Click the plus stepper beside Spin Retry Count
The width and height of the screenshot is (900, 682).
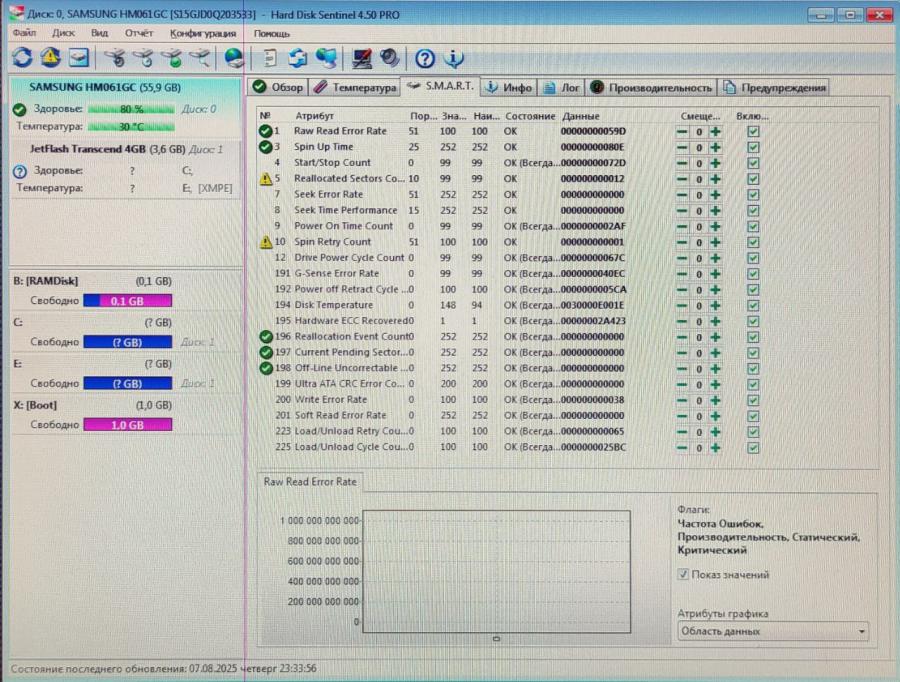pos(714,241)
